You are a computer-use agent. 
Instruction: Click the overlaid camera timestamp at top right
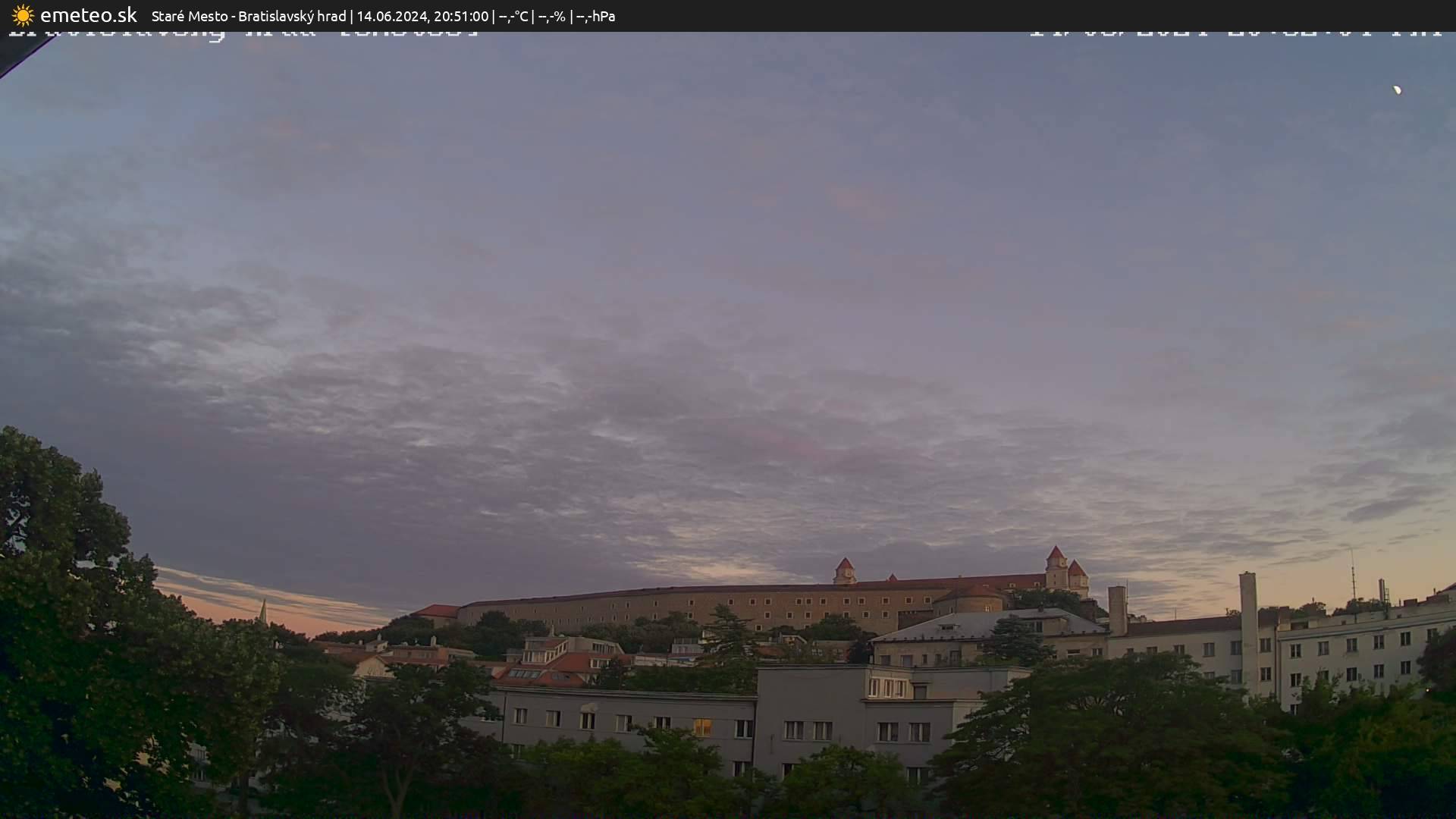tap(1235, 34)
